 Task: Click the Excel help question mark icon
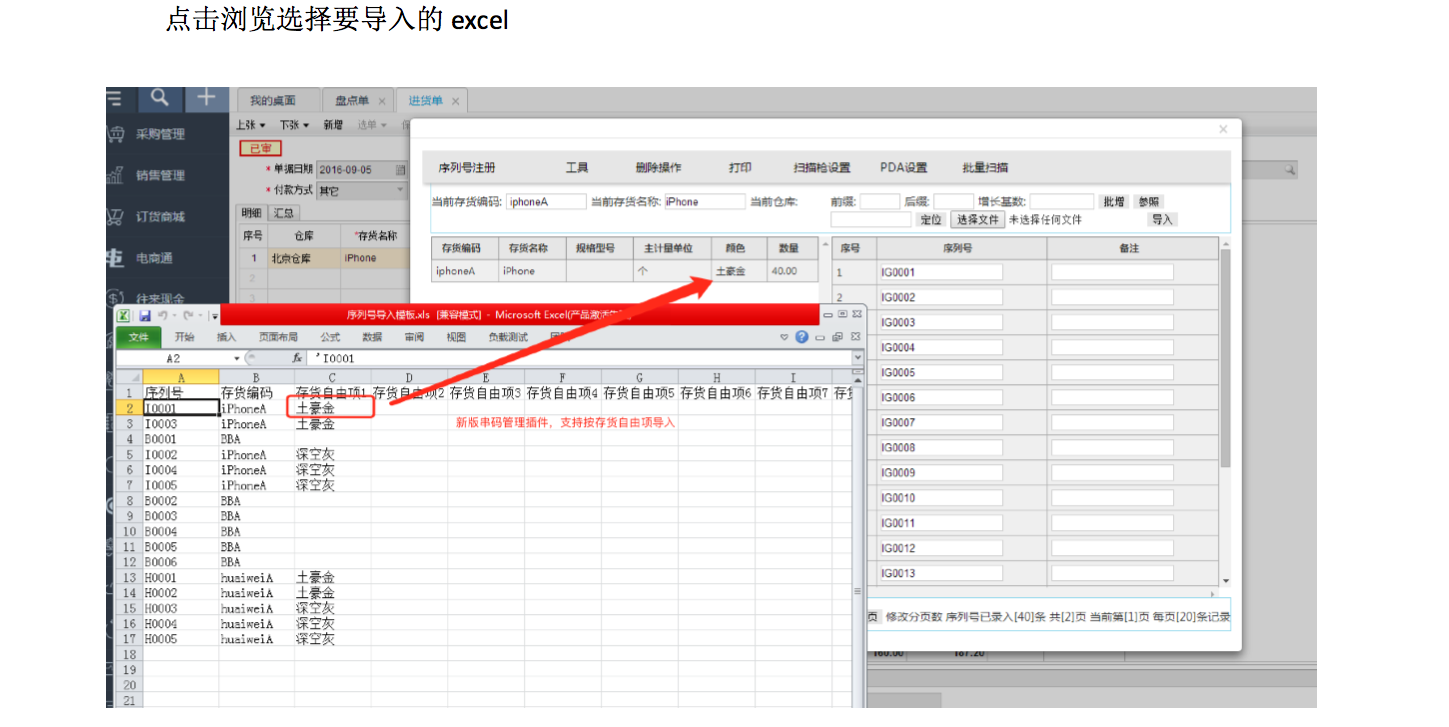pyautogui.click(x=801, y=337)
